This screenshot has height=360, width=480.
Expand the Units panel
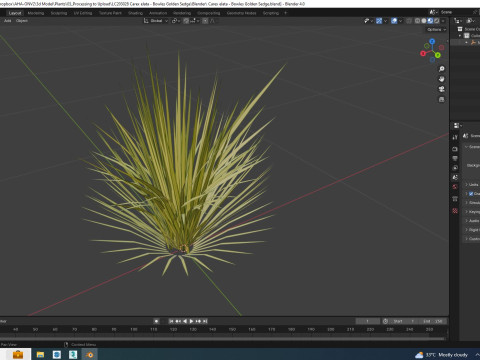[x=472, y=184]
